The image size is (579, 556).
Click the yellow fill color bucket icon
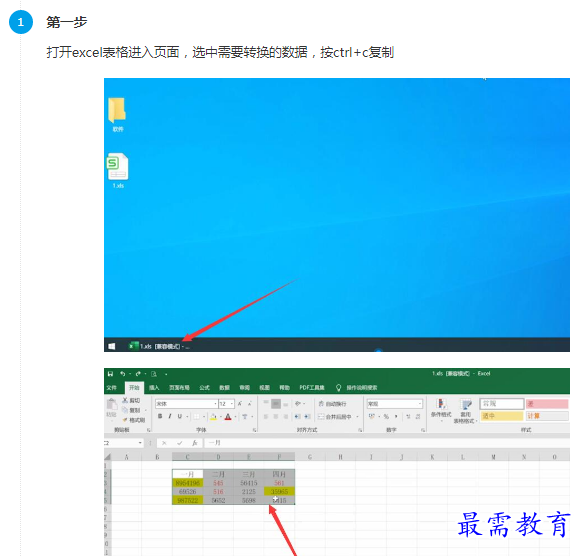(x=213, y=417)
